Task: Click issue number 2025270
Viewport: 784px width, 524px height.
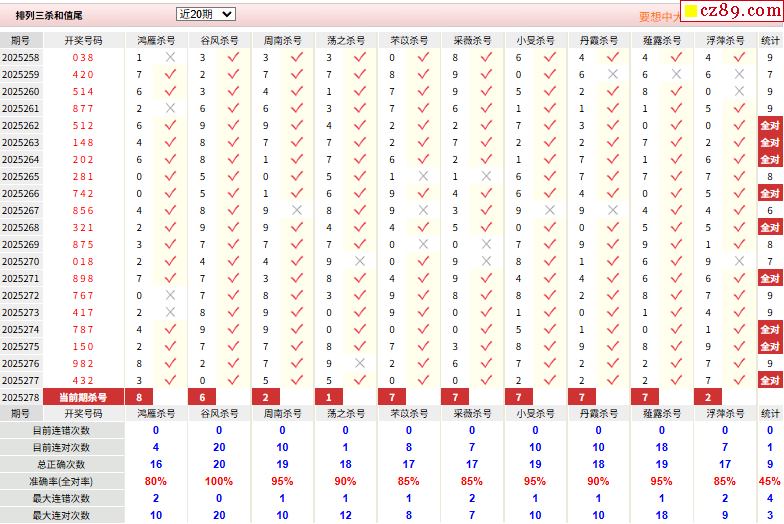Action: (x=20, y=262)
